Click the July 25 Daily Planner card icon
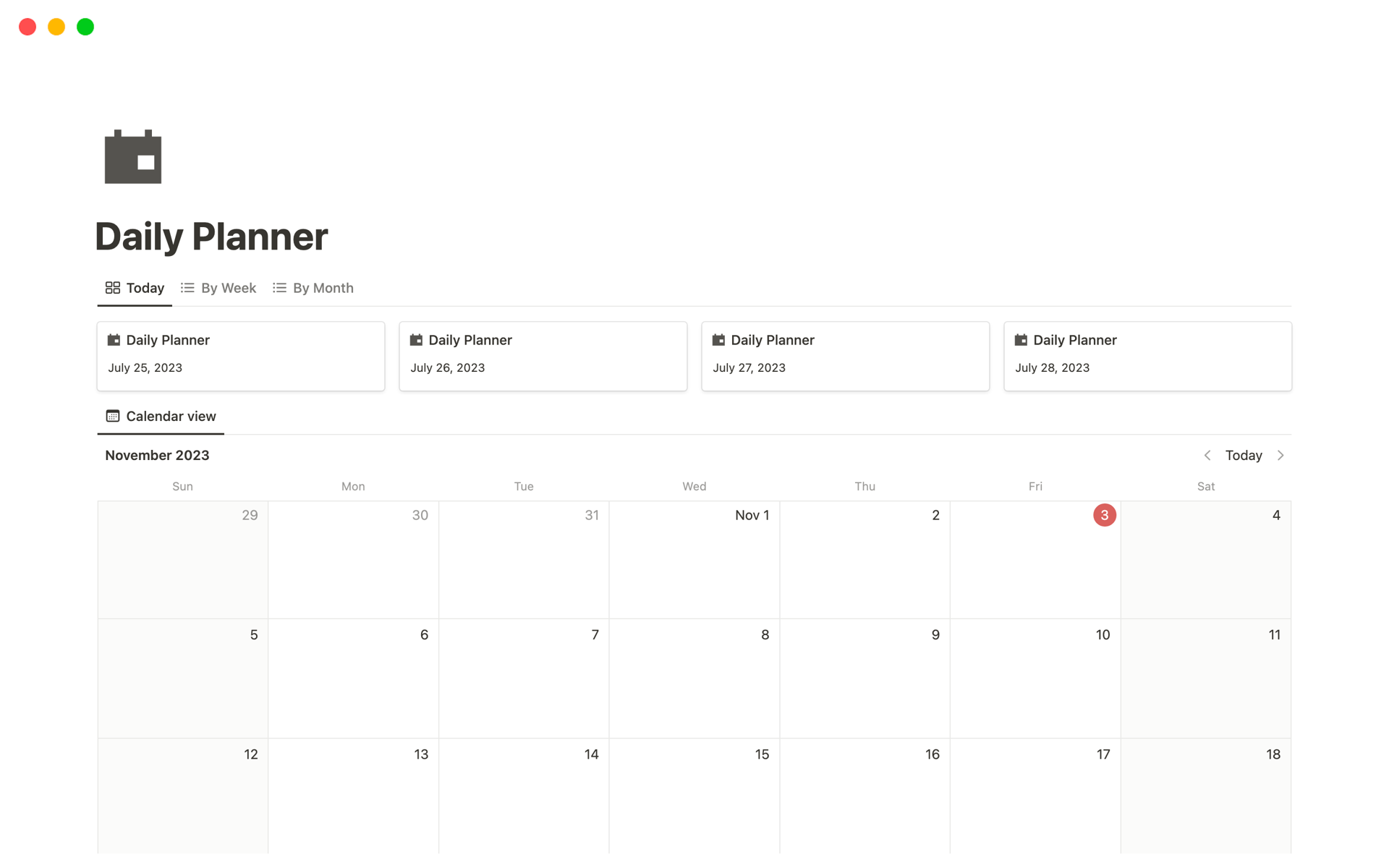Image resolution: width=1389 pixels, height=868 pixels. click(113, 339)
